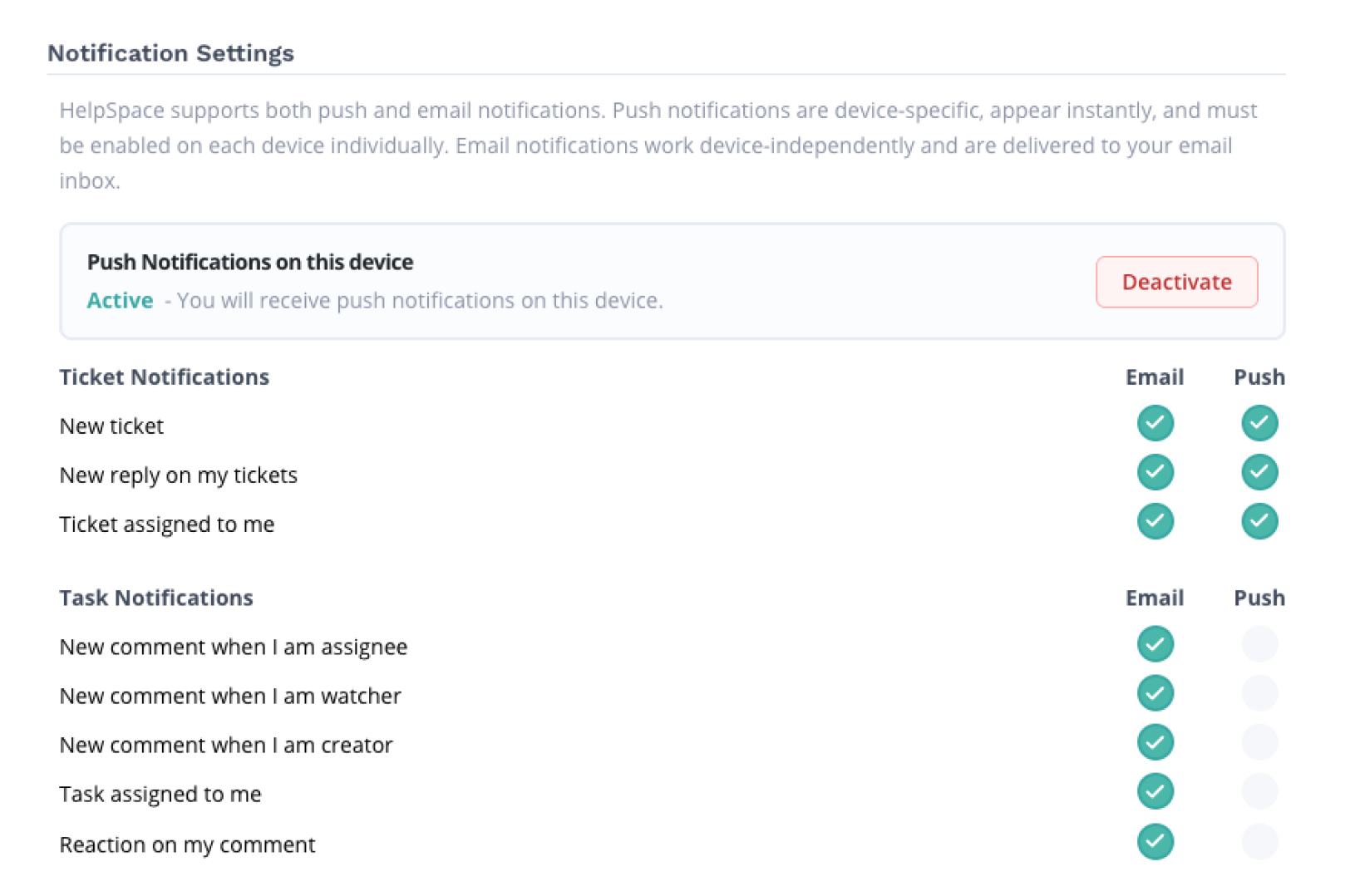Uncheck email for Reaction on my comment
1345x896 pixels.
click(x=1155, y=841)
